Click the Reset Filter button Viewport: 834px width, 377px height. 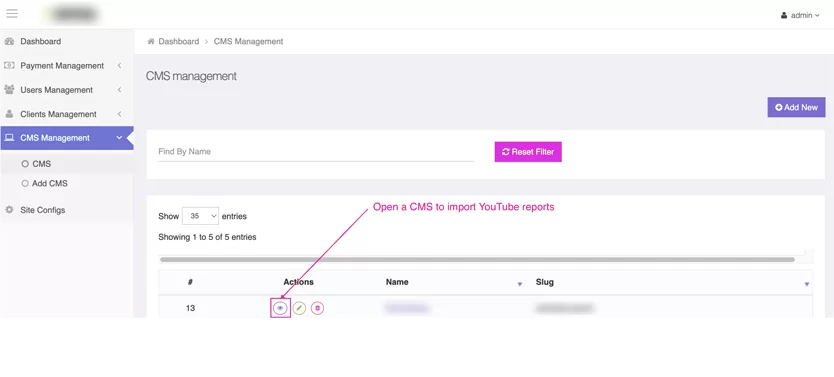pos(528,152)
